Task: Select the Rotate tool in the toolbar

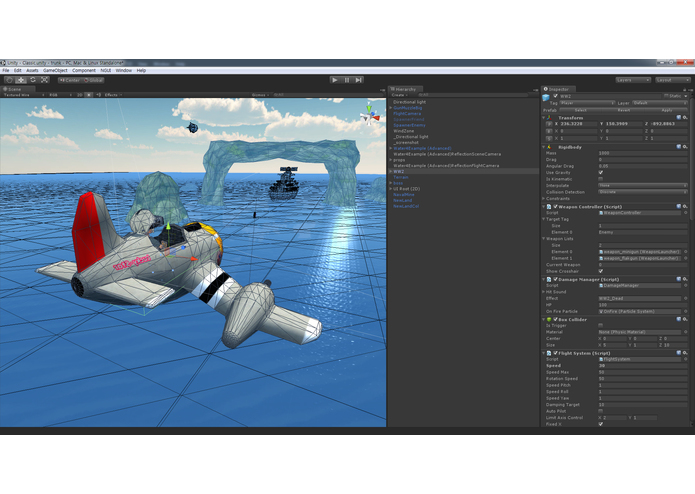Action: coord(33,80)
